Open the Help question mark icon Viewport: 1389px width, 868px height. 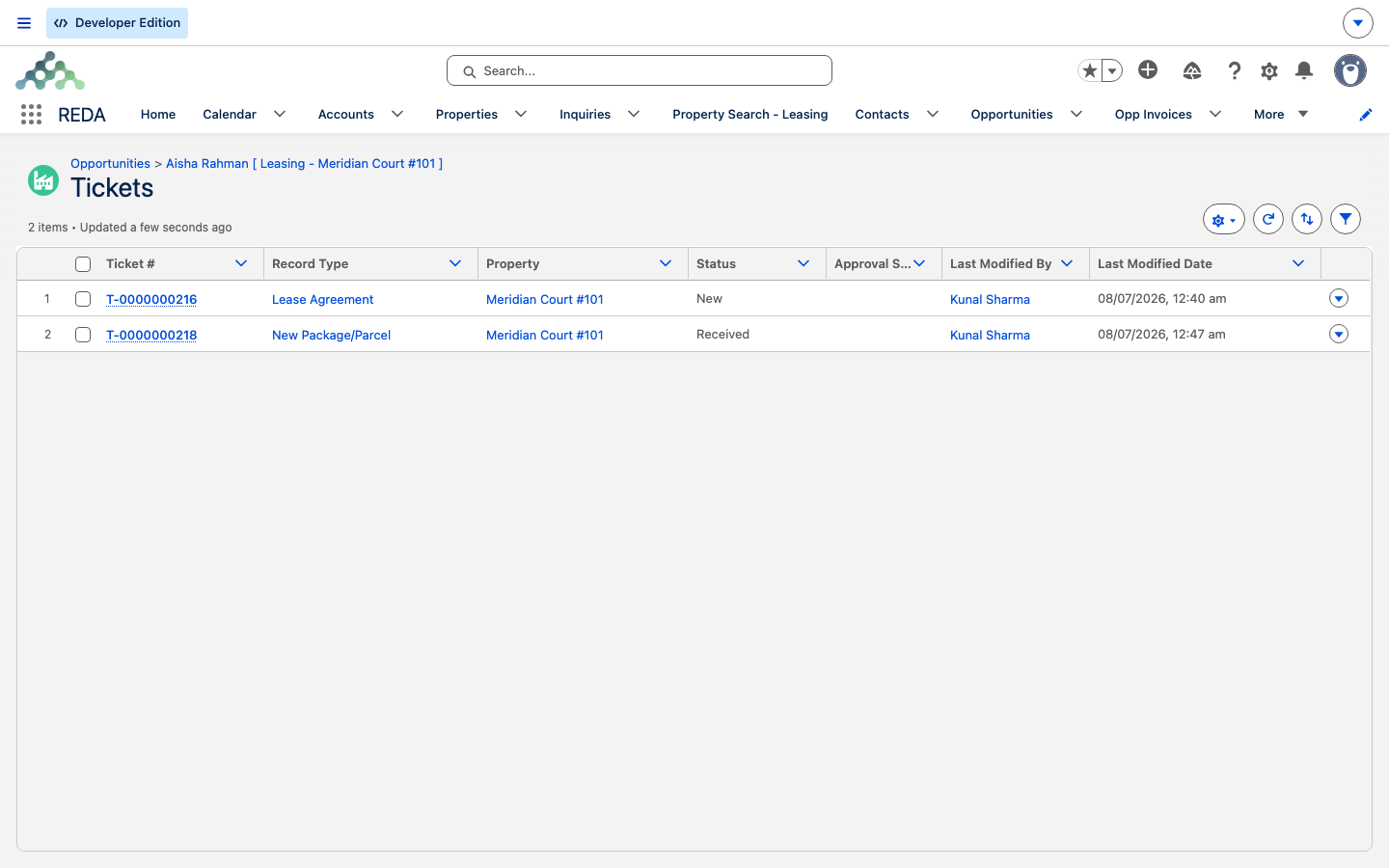pyautogui.click(x=1234, y=70)
